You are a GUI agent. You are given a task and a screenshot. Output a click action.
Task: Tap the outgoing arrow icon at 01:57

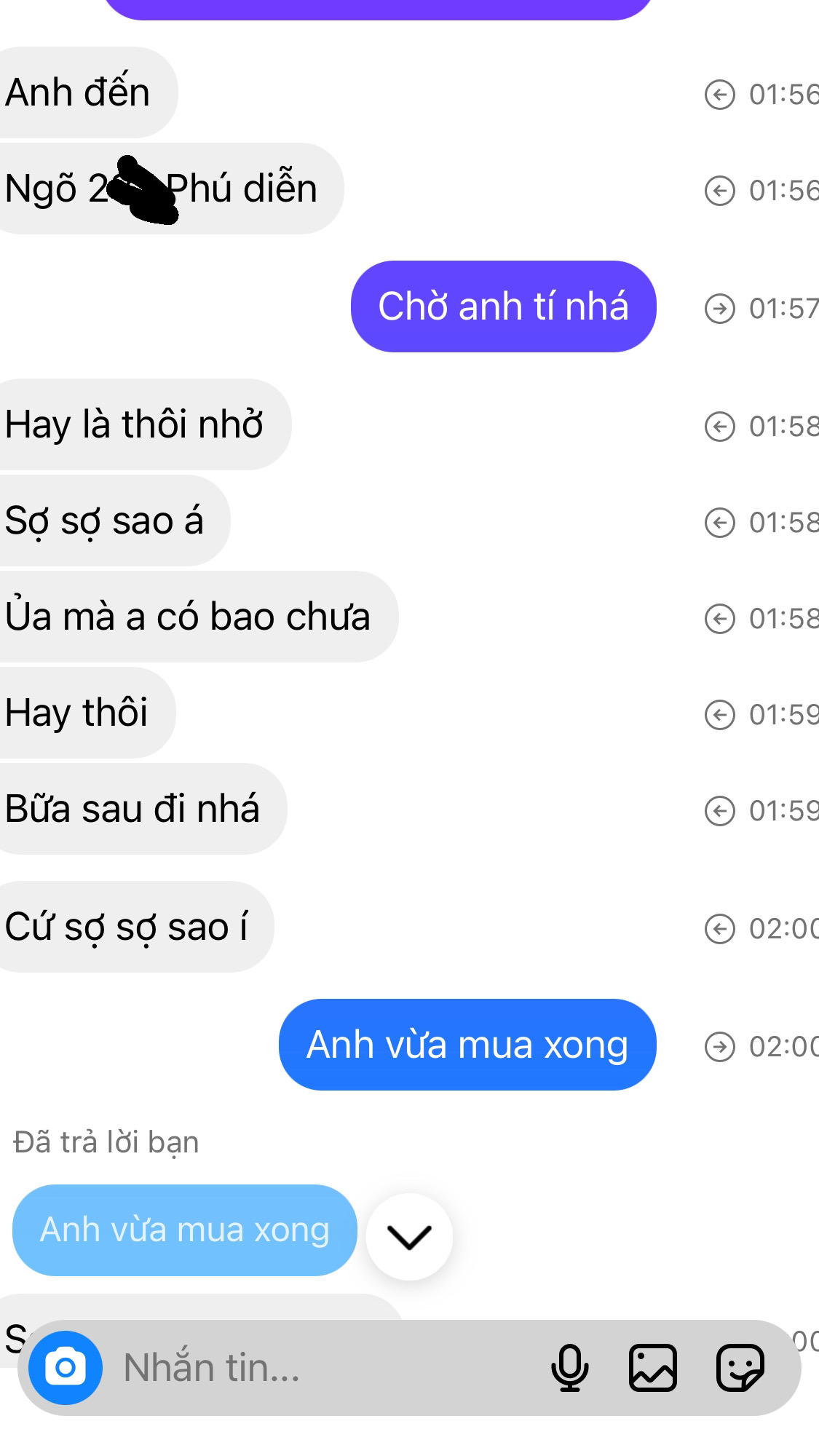coord(719,308)
